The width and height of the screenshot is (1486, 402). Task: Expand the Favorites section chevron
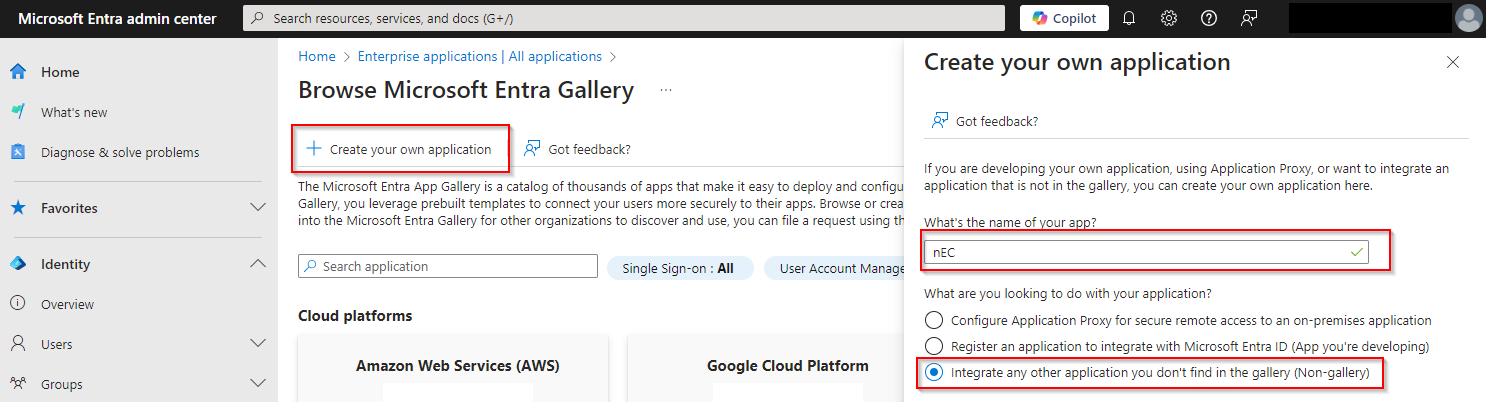258,208
